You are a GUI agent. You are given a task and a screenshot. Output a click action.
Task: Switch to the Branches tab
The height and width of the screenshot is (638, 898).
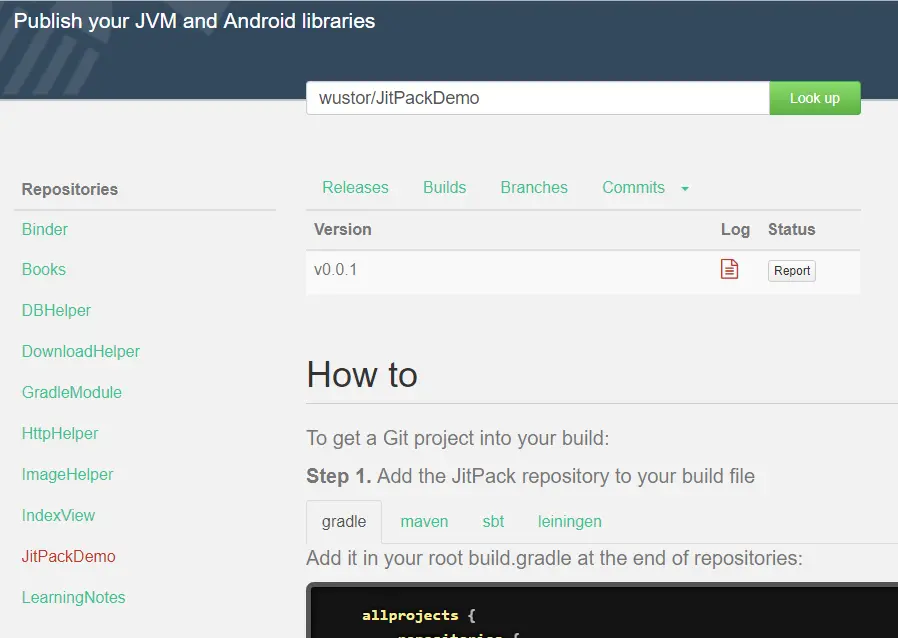point(534,187)
